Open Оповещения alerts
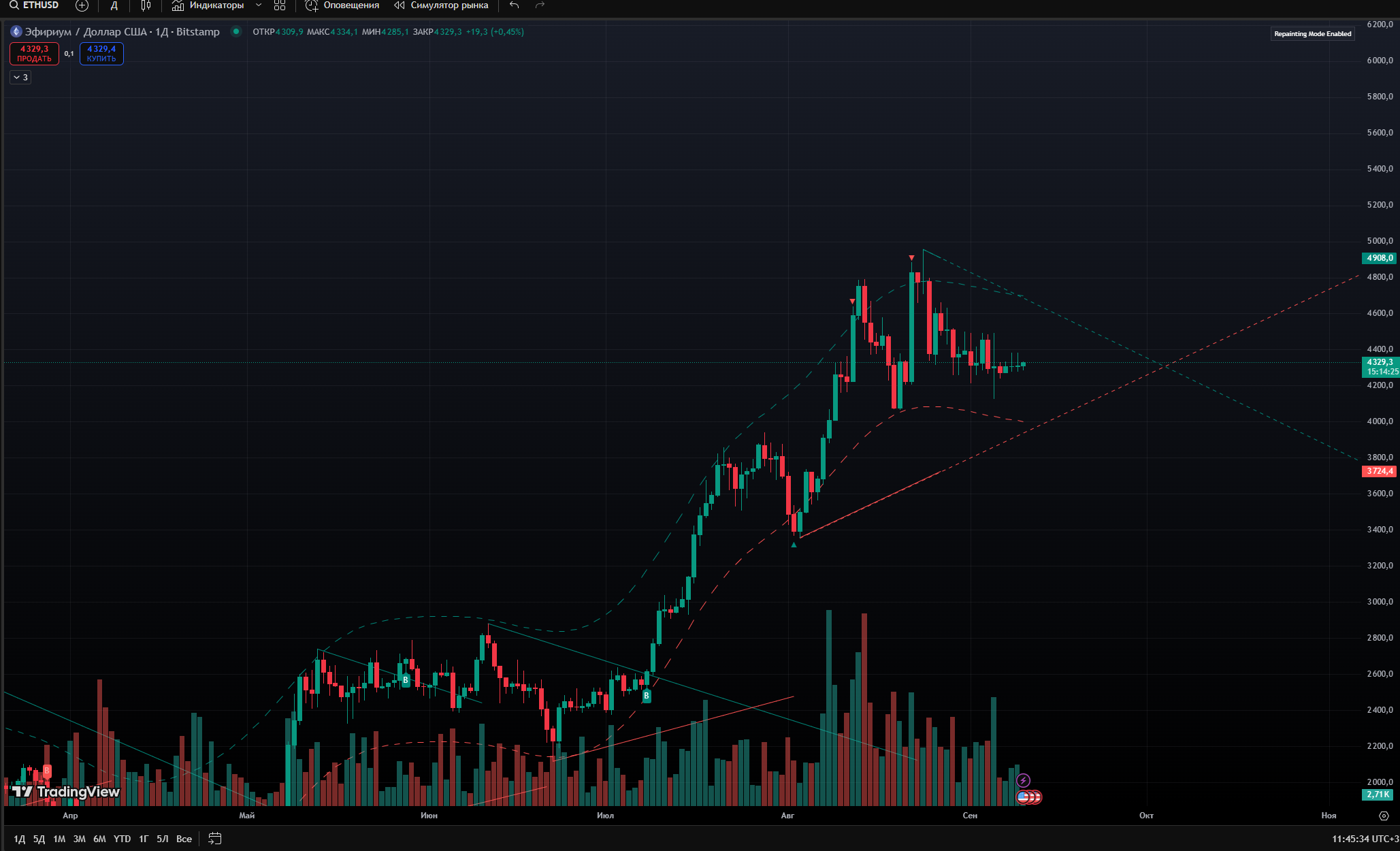This screenshot has width=1400, height=851. pos(342,5)
